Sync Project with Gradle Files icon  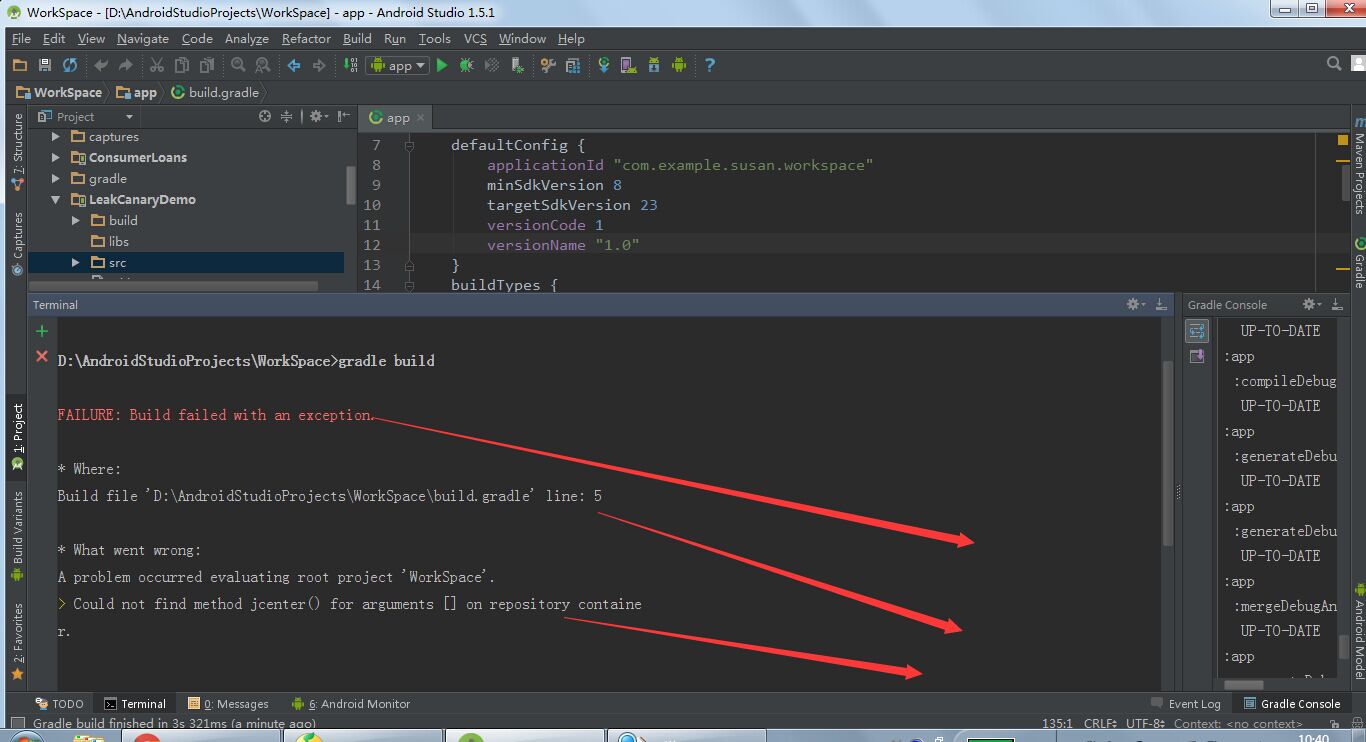pos(604,65)
